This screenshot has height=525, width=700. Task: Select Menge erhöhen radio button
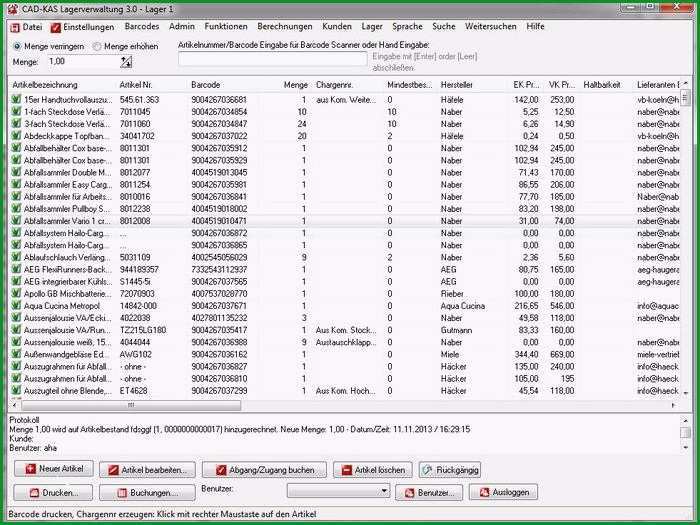[97, 46]
